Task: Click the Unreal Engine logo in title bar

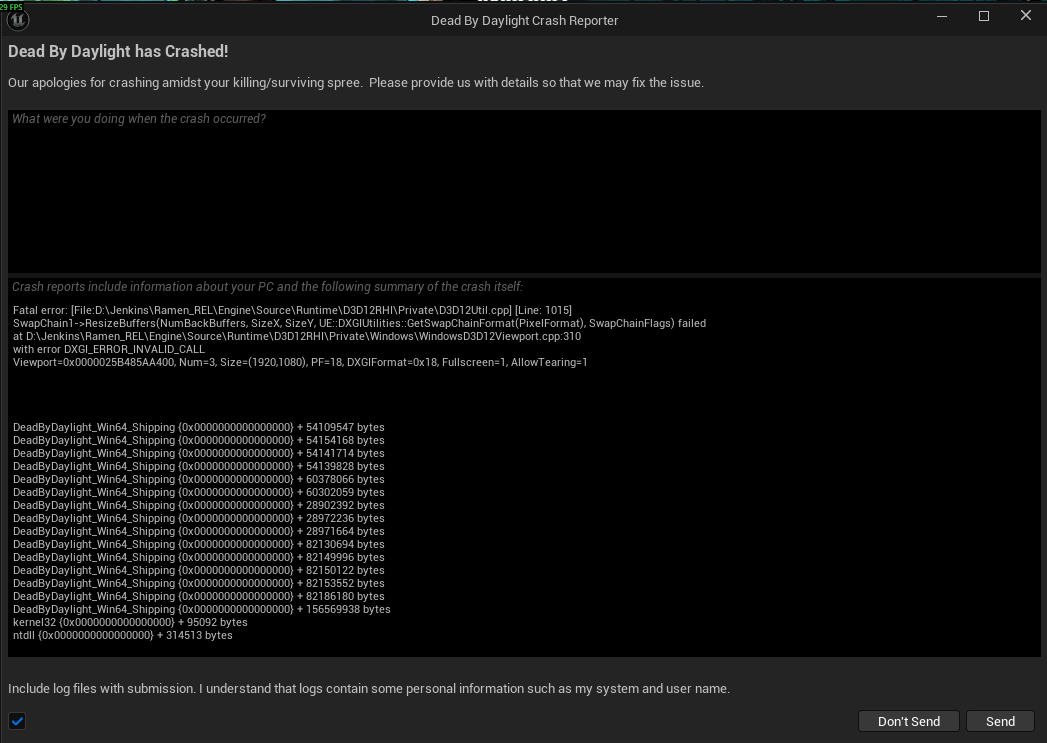Action: [18, 21]
